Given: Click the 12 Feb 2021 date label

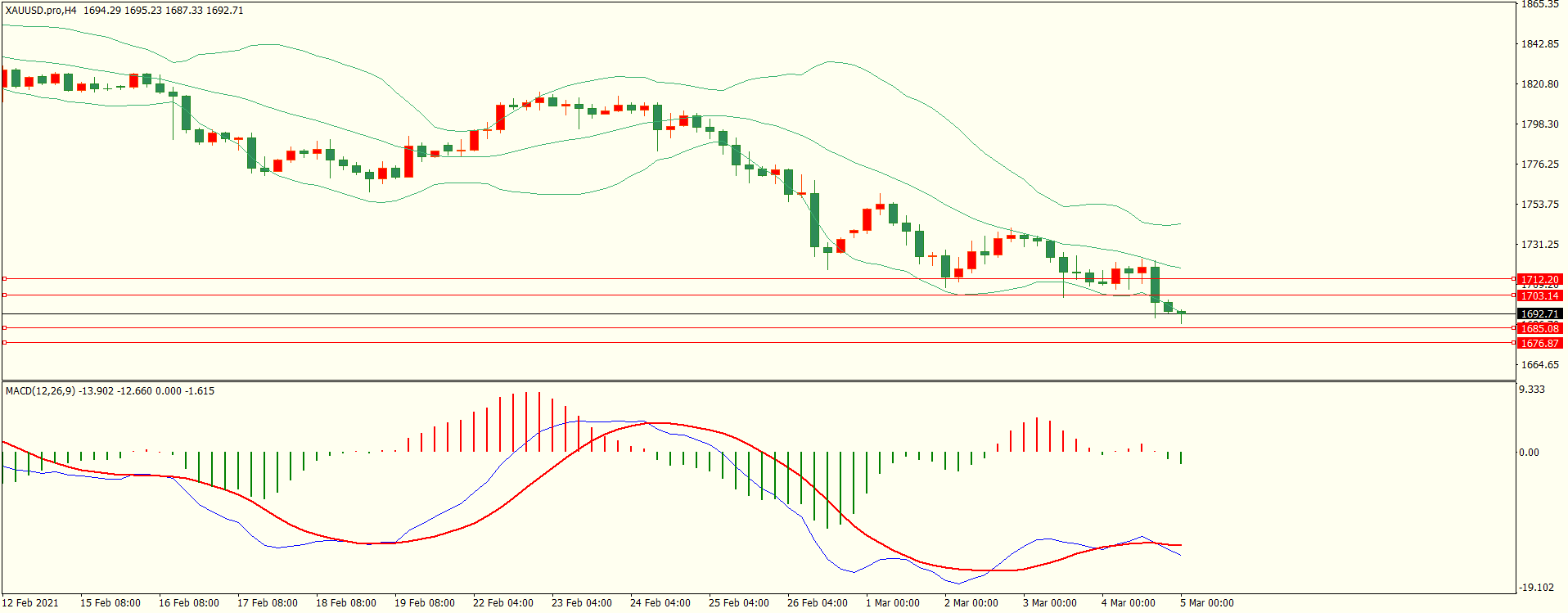Looking at the screenshot, I should tap(30, 603).
